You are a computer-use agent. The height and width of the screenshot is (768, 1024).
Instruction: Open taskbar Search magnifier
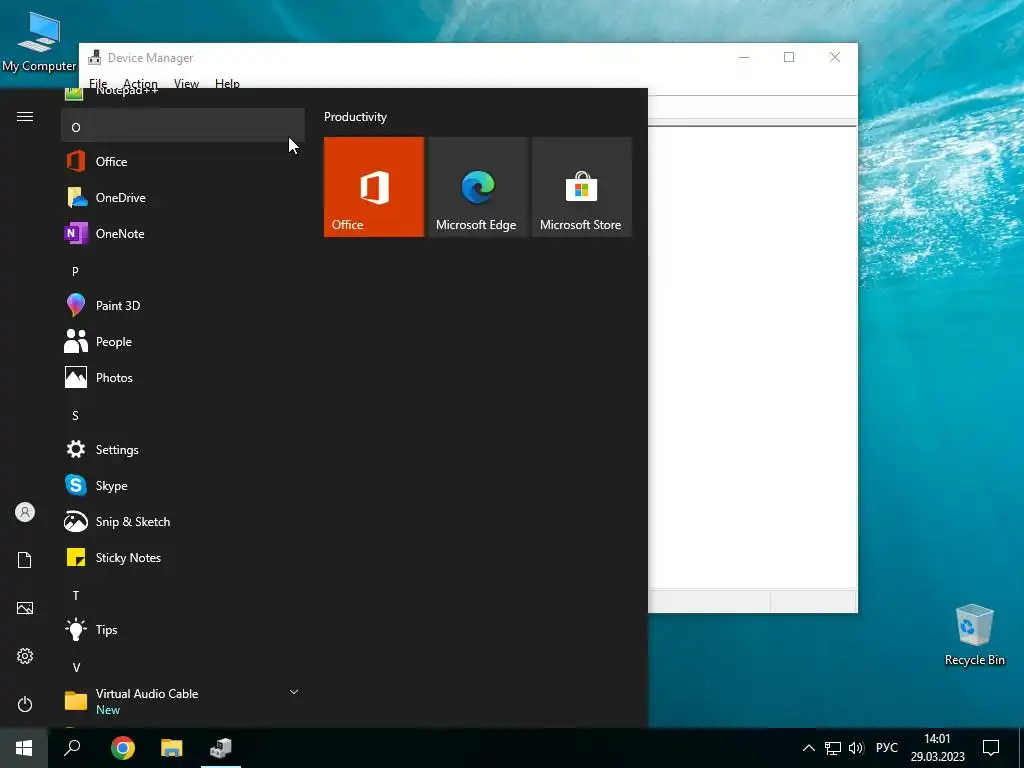tap(72, 748)
